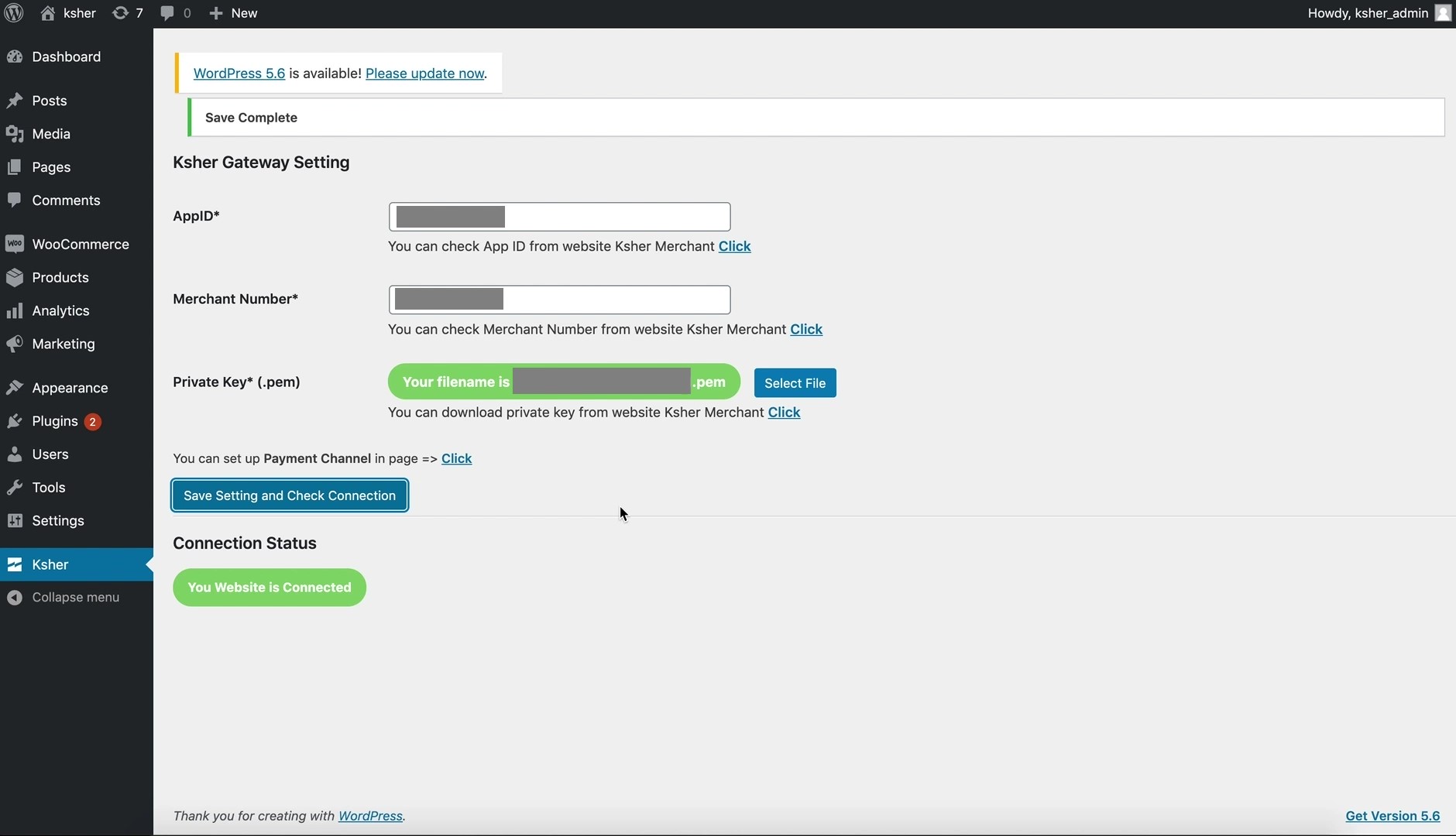Screen dimensions: 1456x836
Task: Click the WordPress logo icon
Action: pos(14,13)
